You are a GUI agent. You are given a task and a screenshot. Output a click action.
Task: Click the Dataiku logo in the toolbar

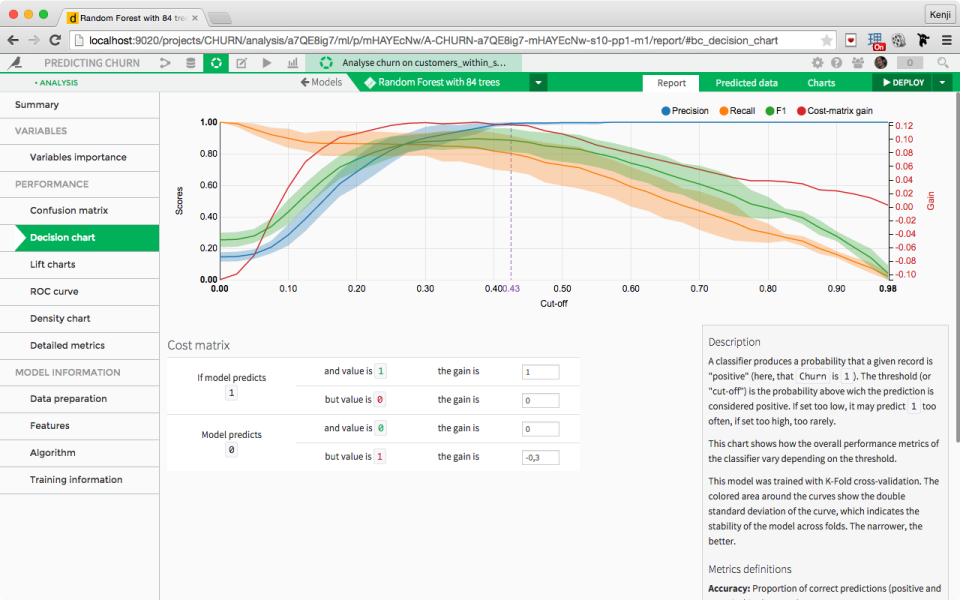15,62
